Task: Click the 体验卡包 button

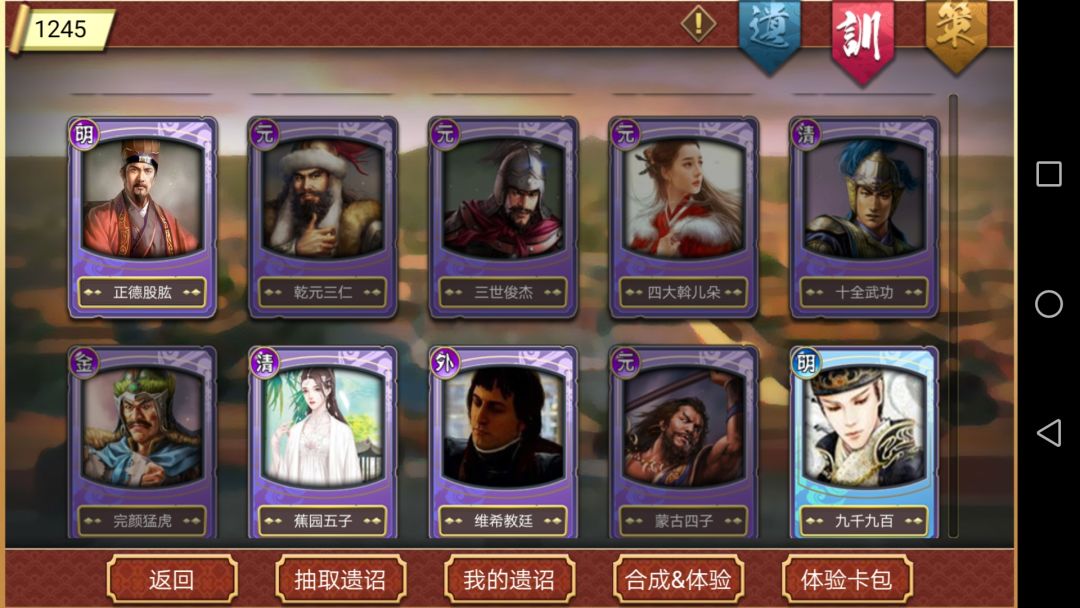Action: coord(847,579)
